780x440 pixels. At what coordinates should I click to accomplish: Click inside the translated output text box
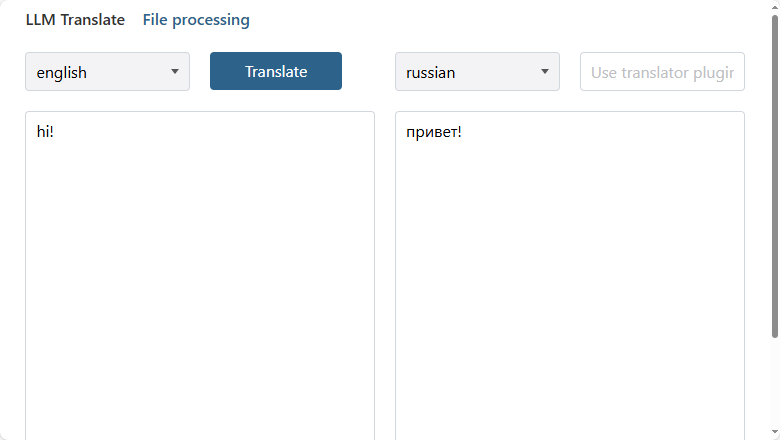pyautogui.click(x=570, y=280)
